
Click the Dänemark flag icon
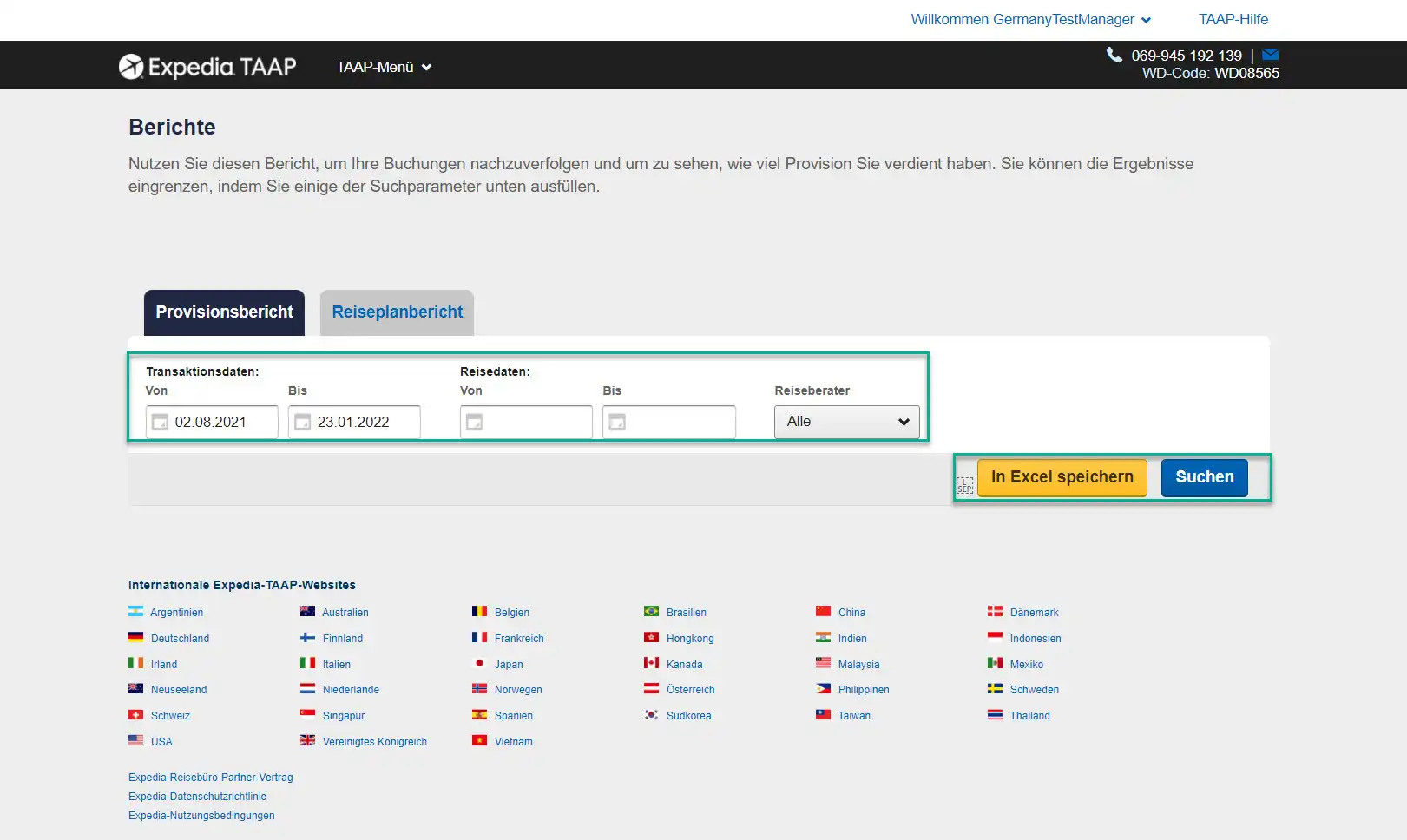pyautogui.click(x=995, y=611)
